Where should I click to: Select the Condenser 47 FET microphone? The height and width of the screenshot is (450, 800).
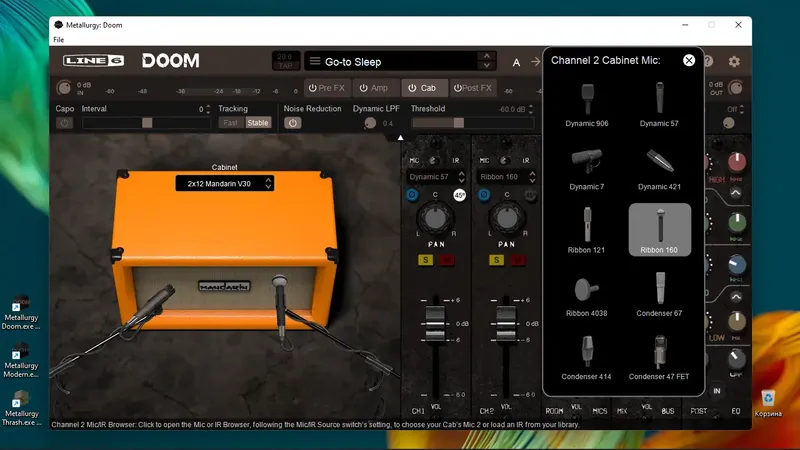(x=659, y=357)
